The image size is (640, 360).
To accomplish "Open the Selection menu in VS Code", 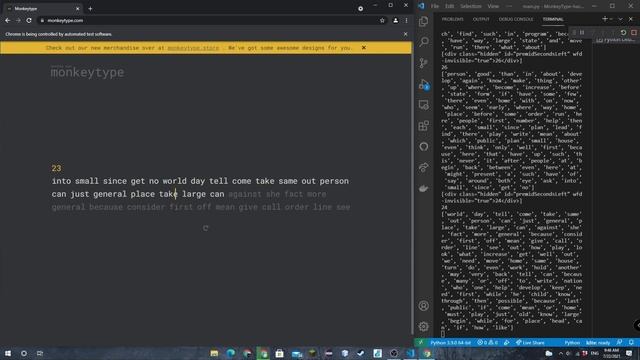I will 471,6.
